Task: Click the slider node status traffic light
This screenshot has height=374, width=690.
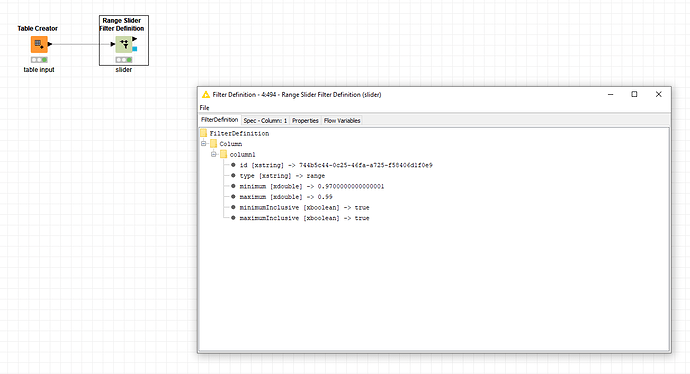Action: (x=124, y=59)
